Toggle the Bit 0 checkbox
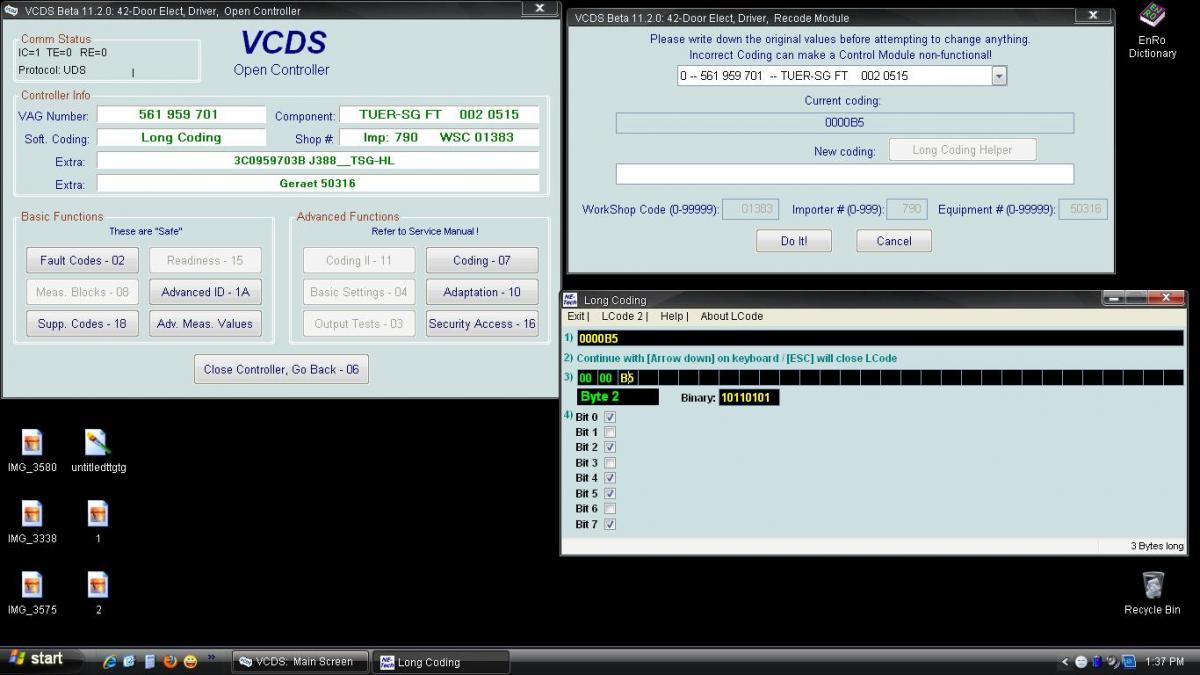This screenshot has height=675, width=1200. point(610,417)
